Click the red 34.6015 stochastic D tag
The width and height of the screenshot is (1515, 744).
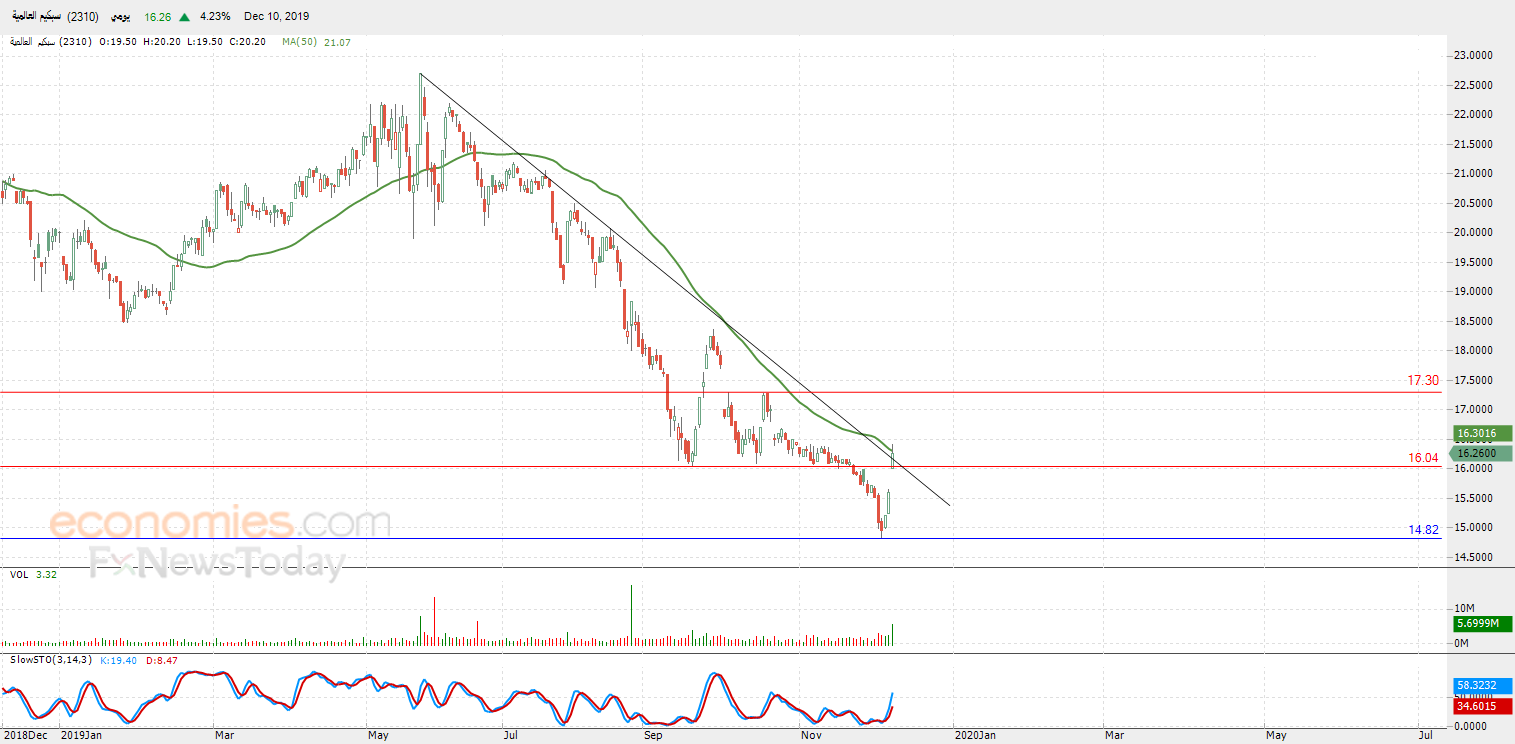point(1483,706)
